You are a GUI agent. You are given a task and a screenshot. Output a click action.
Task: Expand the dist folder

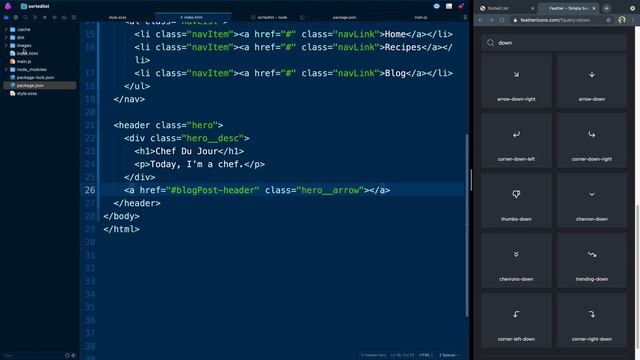[x=6, y=37]
